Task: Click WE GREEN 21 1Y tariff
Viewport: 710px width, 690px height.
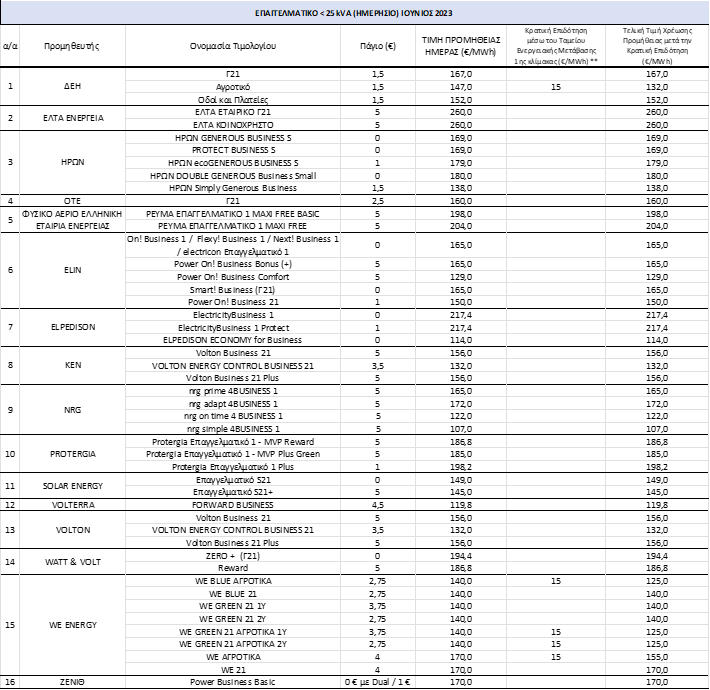Action: 233,606
